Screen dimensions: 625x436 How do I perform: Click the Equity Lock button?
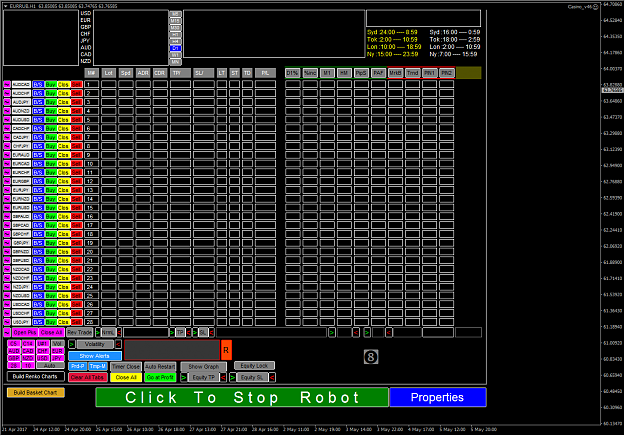[x=254, y=366]
